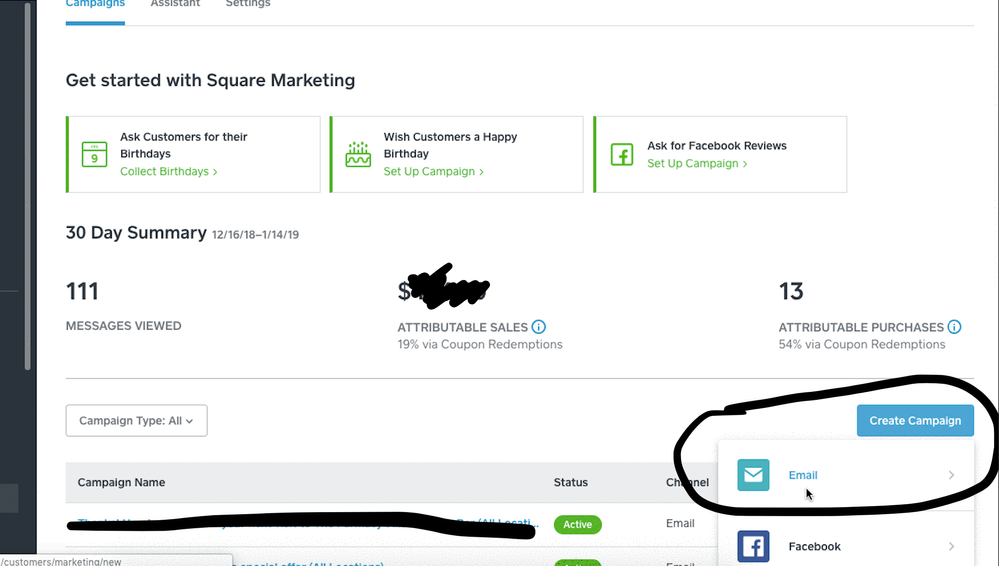Expand the Email option chevron
Image resolution: width=999 pixels, height=566 pixels.
[951, 475]
